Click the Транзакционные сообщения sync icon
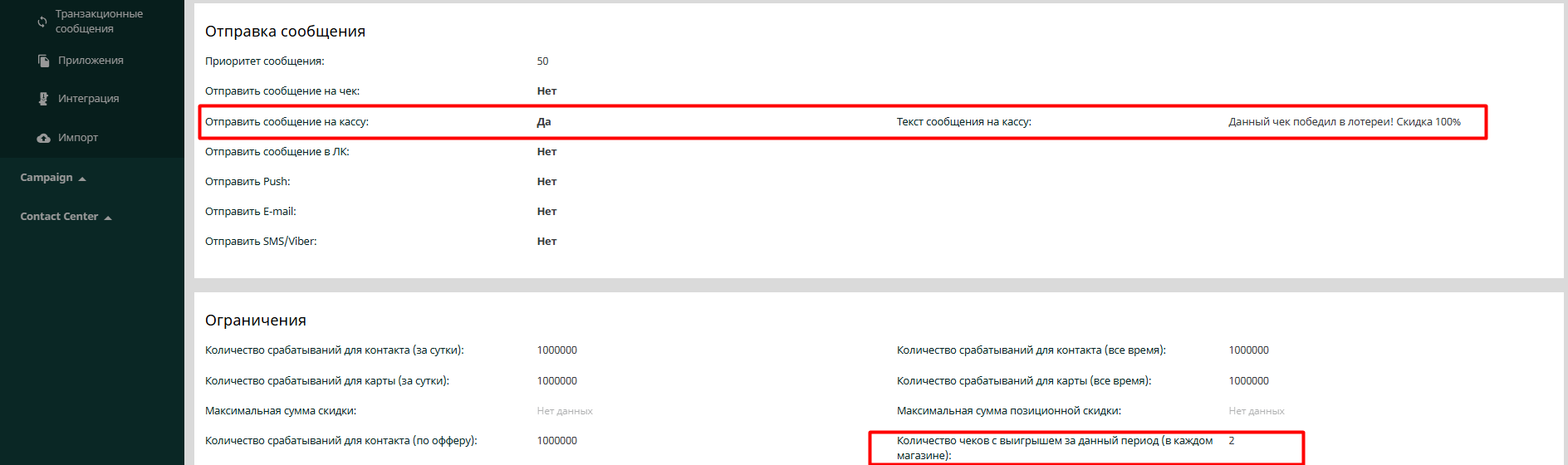 [x=42, y=22]
